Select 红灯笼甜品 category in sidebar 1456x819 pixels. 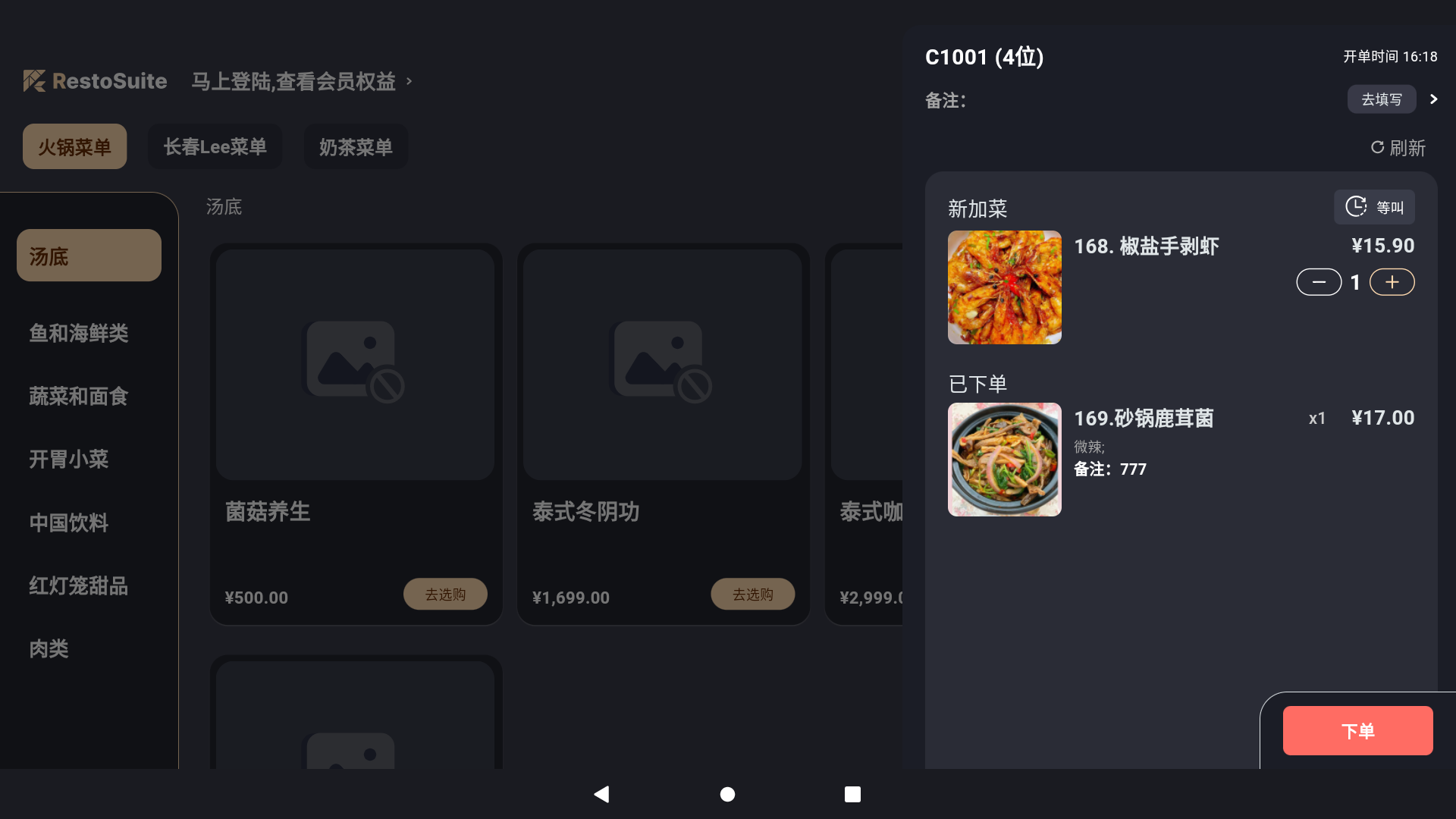(x=79, y=585)
